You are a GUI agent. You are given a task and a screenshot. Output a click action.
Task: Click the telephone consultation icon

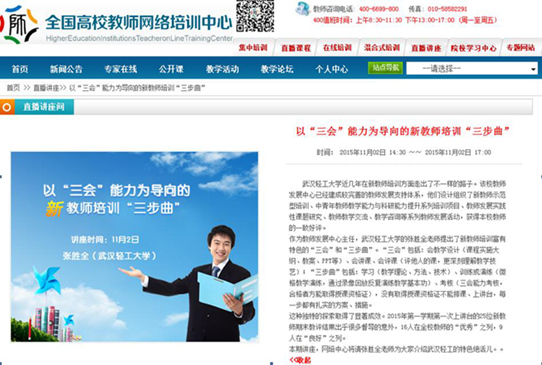[x=303, y=9]
